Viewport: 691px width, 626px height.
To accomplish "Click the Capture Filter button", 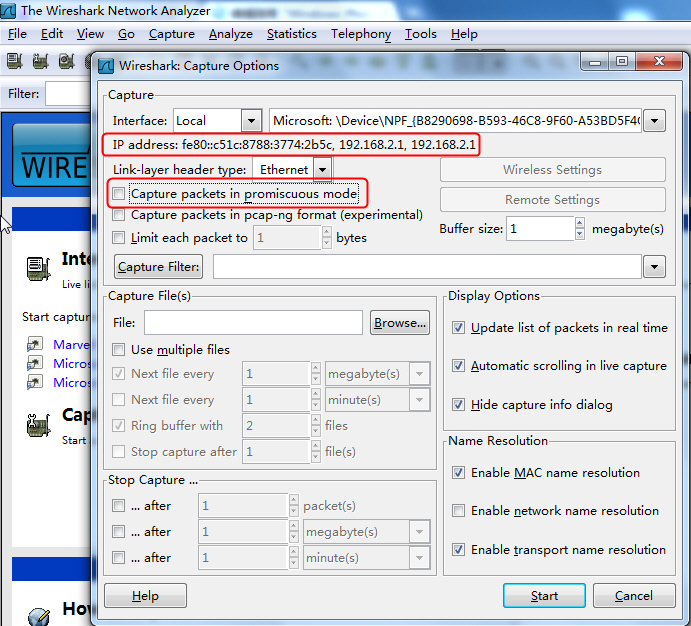I will (159, 267).
